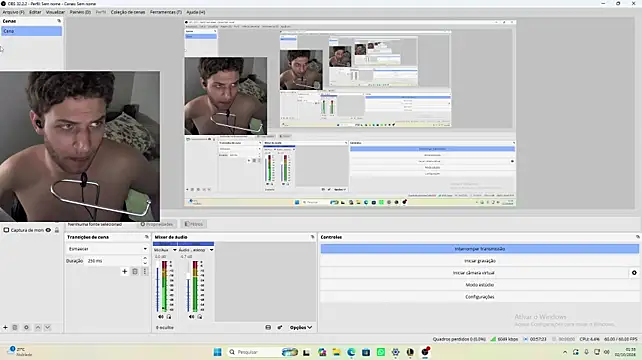Open the Painéis menu
Screen dimensions: 642x360
[x=80, y=12]
